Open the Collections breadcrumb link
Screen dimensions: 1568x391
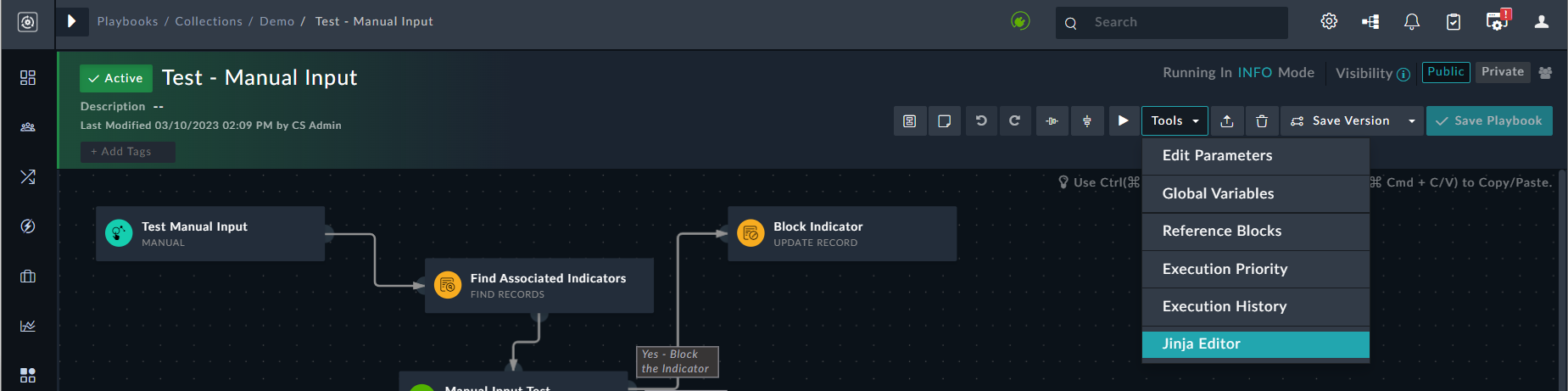click(209, 21)
